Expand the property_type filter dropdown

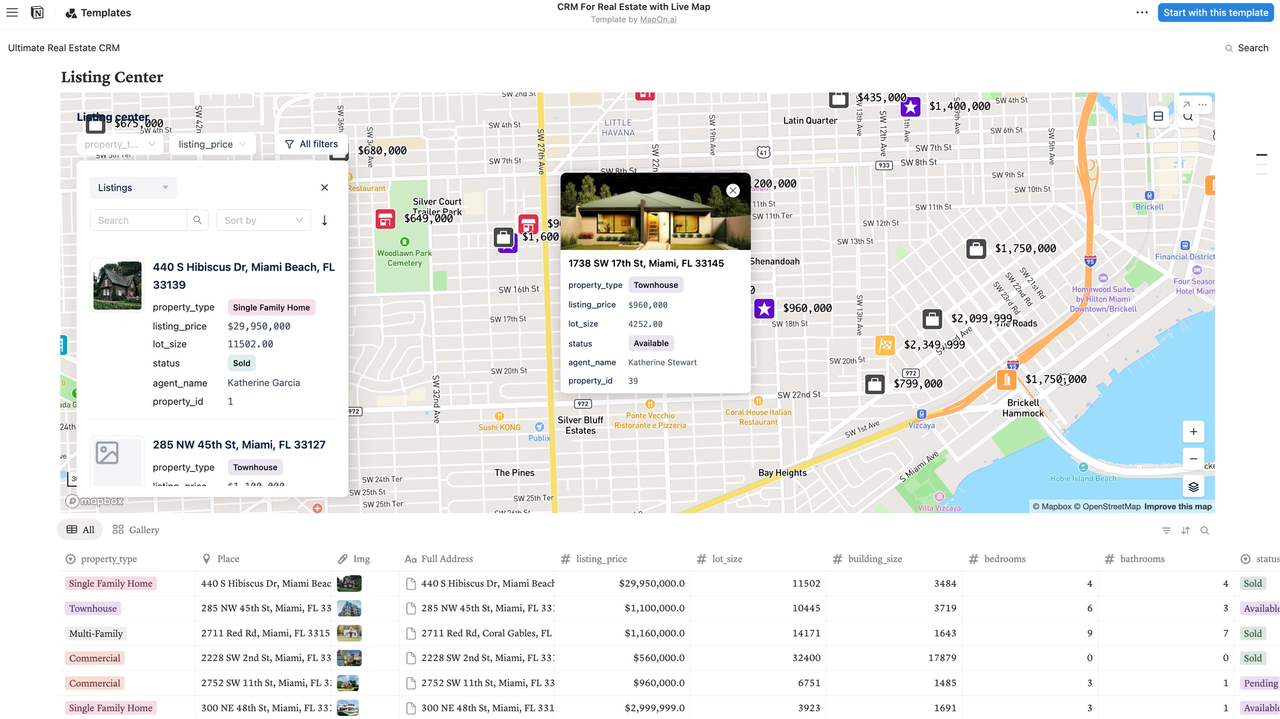pos(120,144)
